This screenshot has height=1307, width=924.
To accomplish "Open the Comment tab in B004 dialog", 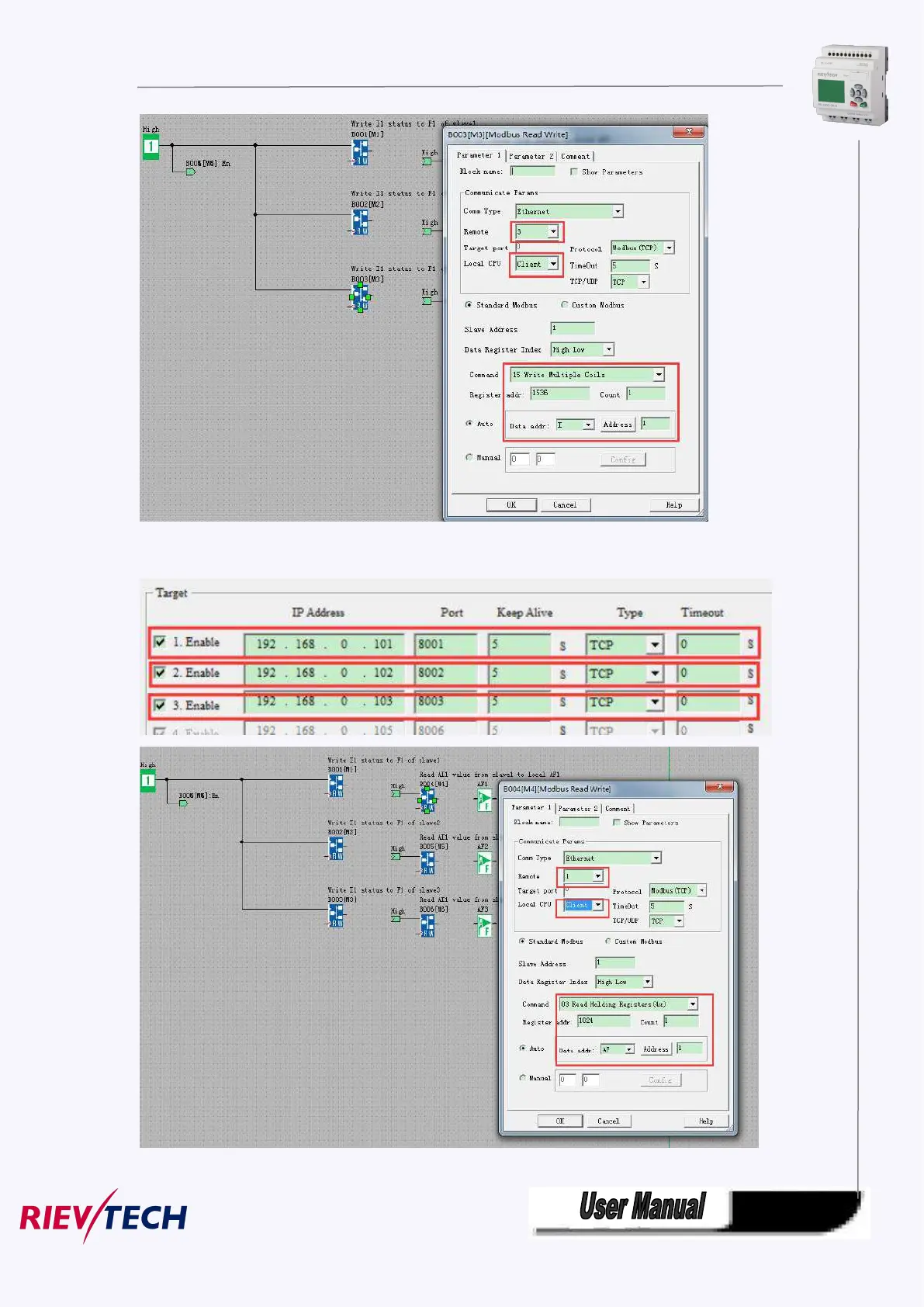I will 618,809.
